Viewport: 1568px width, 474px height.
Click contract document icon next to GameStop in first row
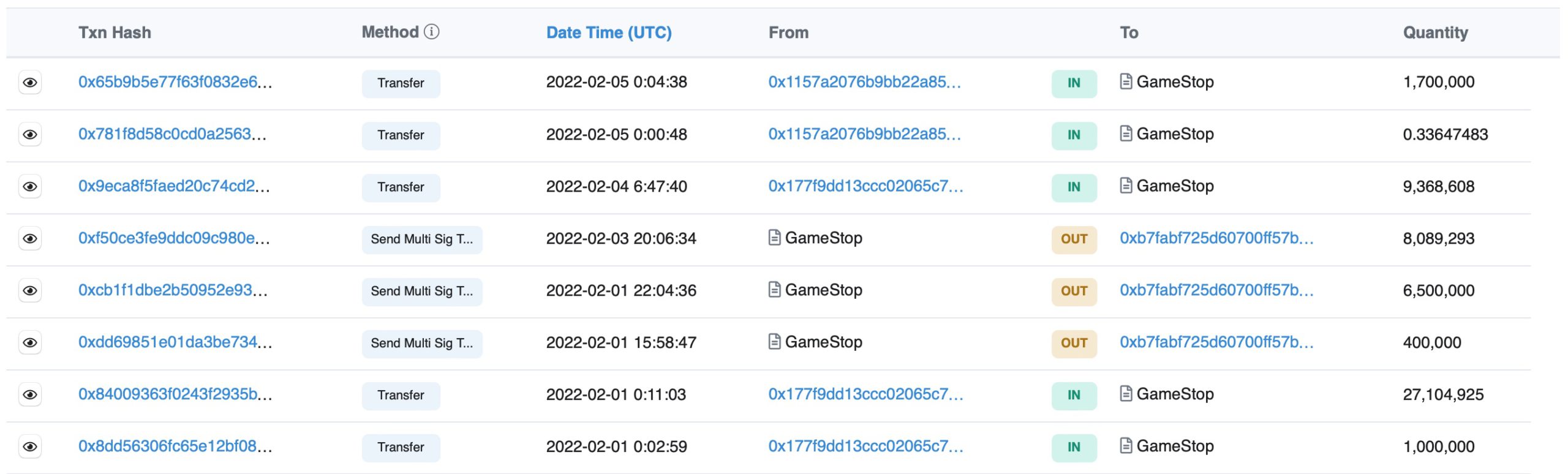click(x=1126, y=81)
